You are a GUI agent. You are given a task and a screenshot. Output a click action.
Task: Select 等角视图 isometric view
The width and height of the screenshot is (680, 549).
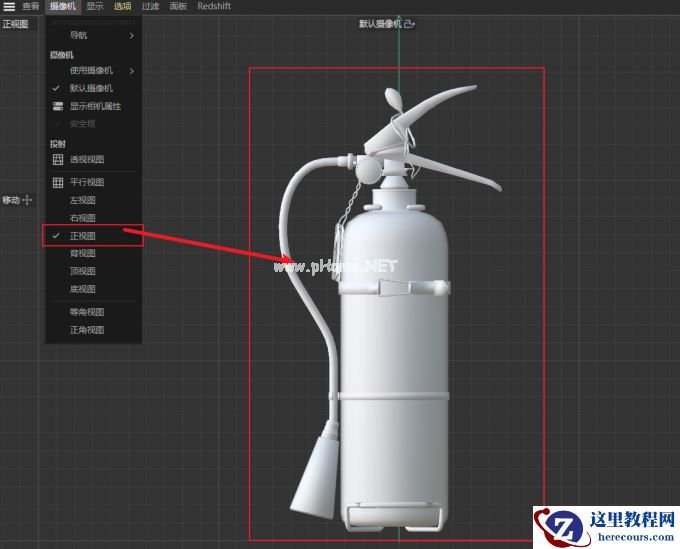87,312
